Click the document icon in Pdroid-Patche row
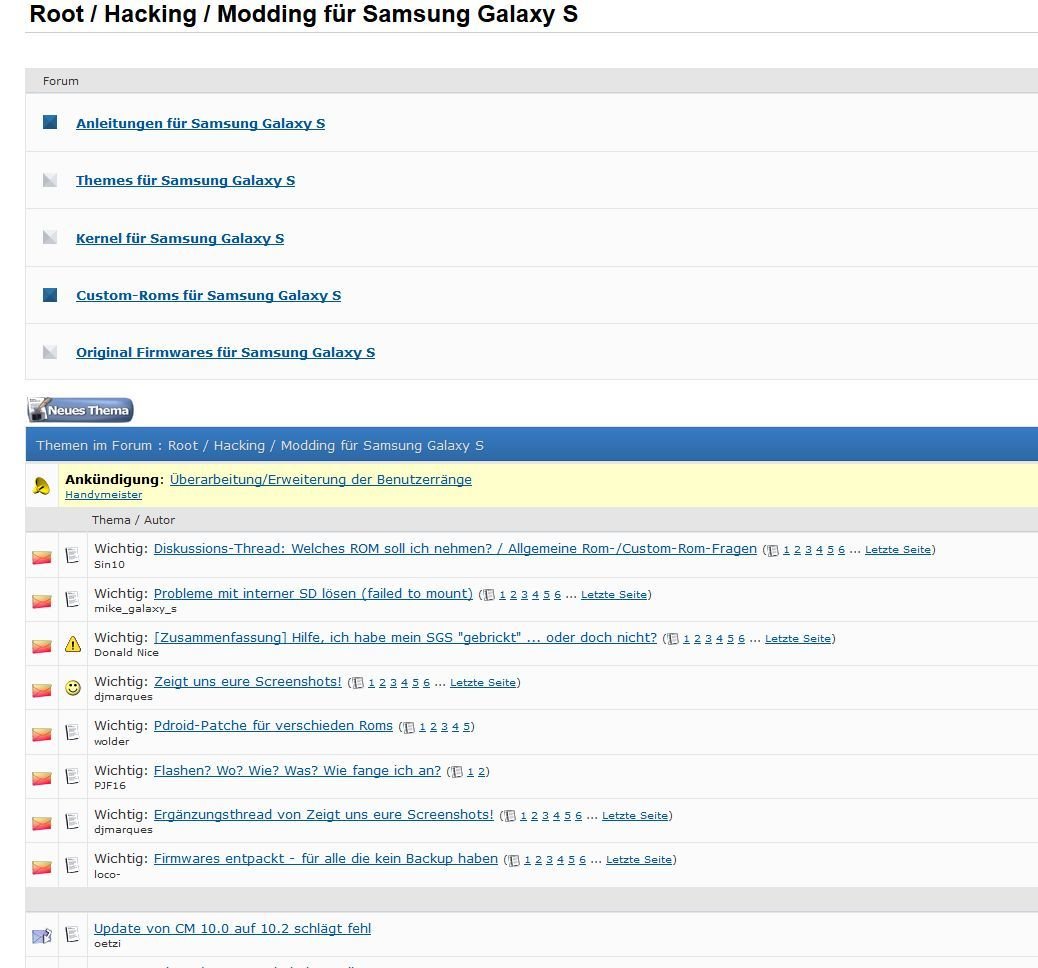Screen dimensions: 1038x968 pos(73,732)
